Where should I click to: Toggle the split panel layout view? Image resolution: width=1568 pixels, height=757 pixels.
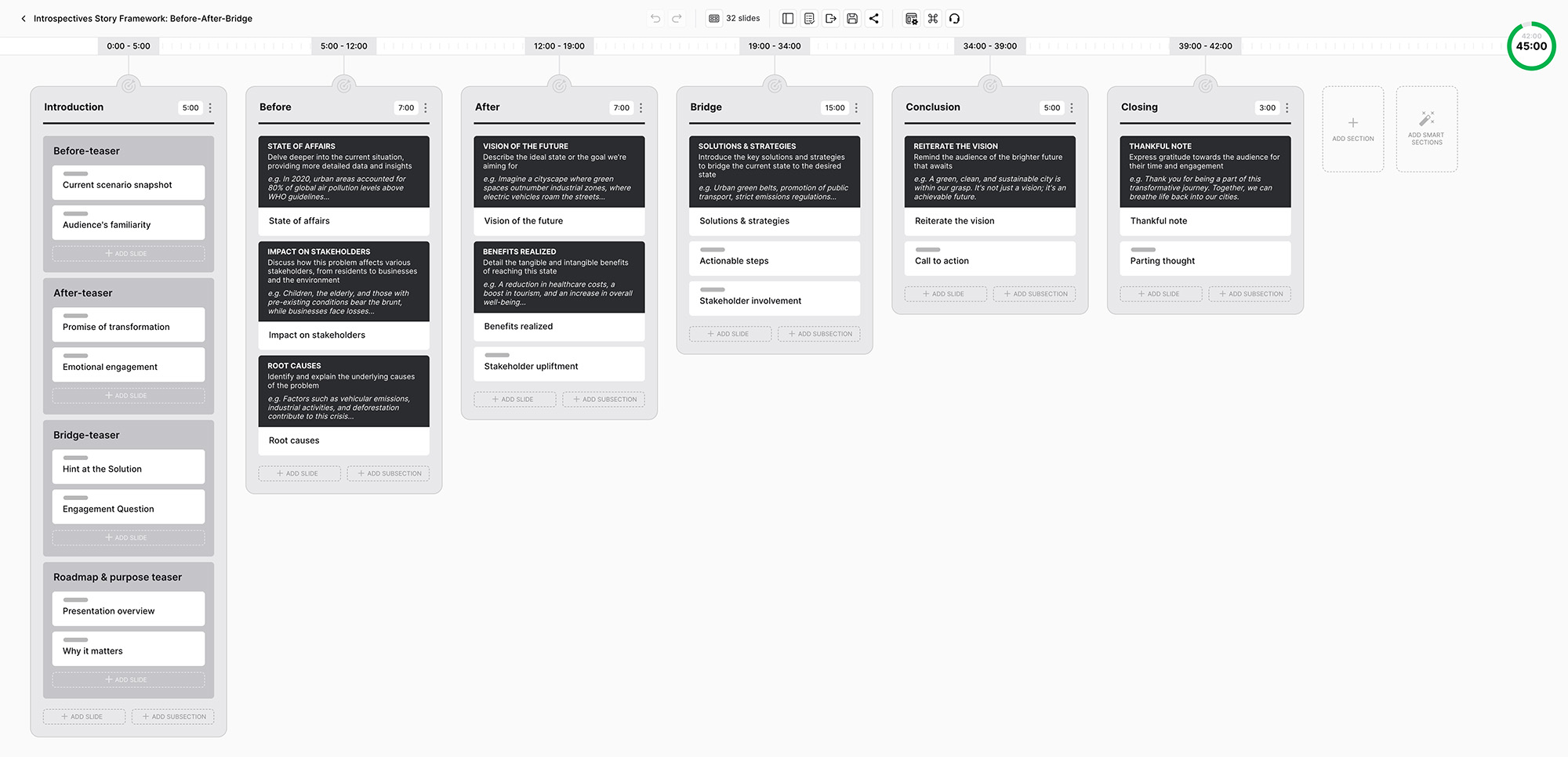(787, 18)
